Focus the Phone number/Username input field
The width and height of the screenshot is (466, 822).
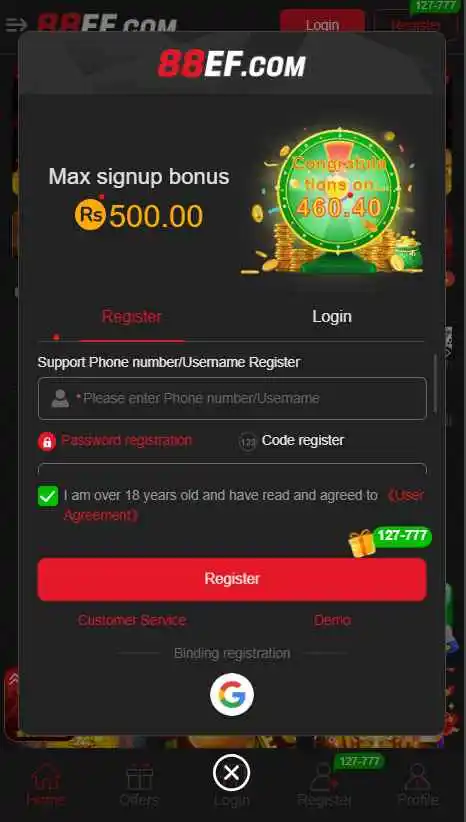[x=232, y=398]
